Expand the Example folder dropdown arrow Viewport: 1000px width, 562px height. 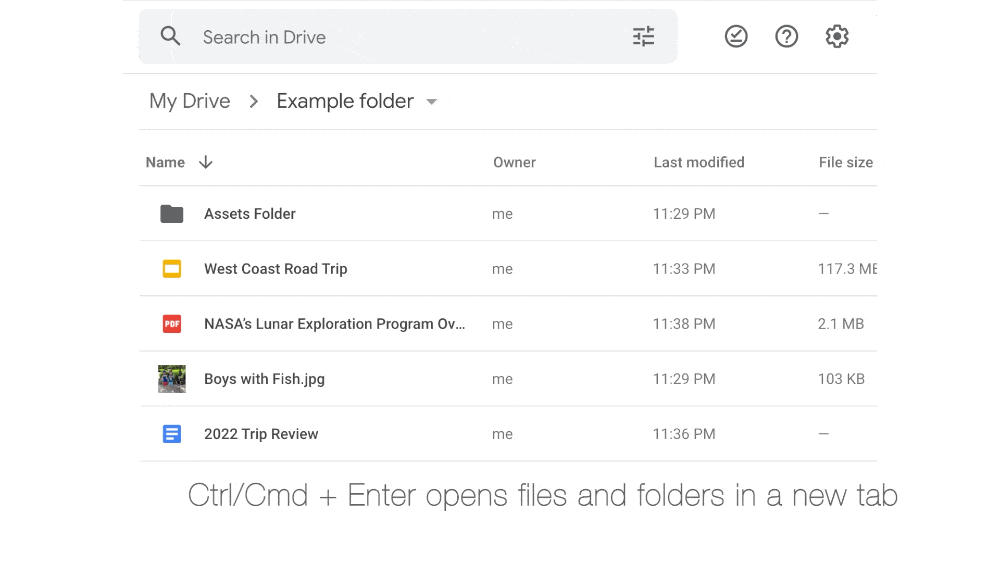tap(432, 102)
